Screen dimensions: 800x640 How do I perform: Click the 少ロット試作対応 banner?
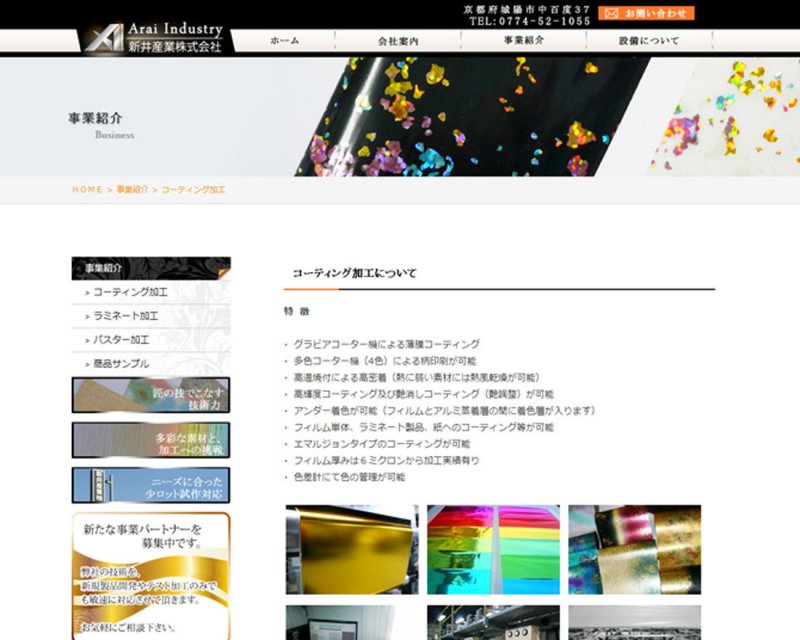pyautogui.click(x=151, y=485)
